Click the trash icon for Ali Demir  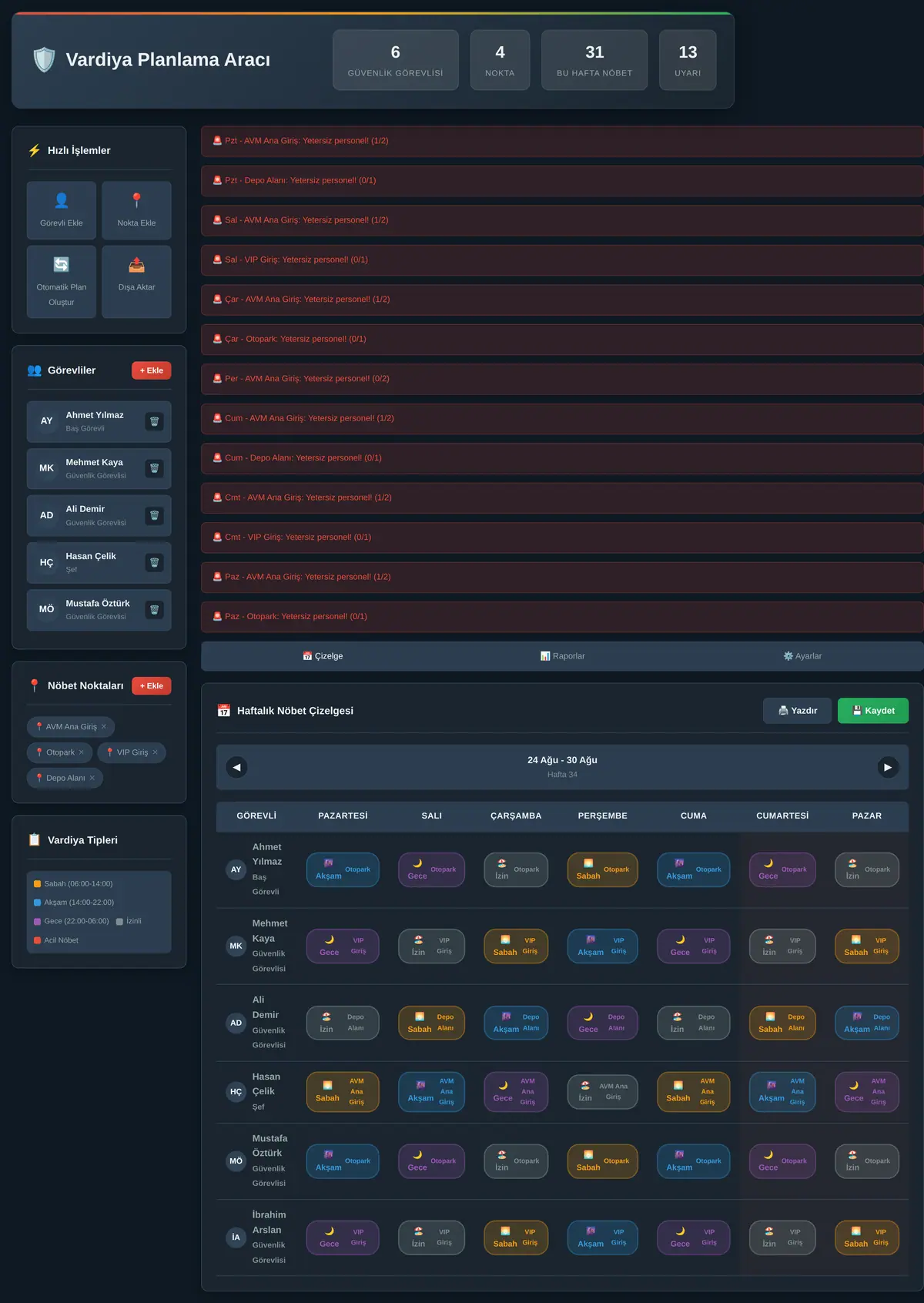tap(154, 515)
